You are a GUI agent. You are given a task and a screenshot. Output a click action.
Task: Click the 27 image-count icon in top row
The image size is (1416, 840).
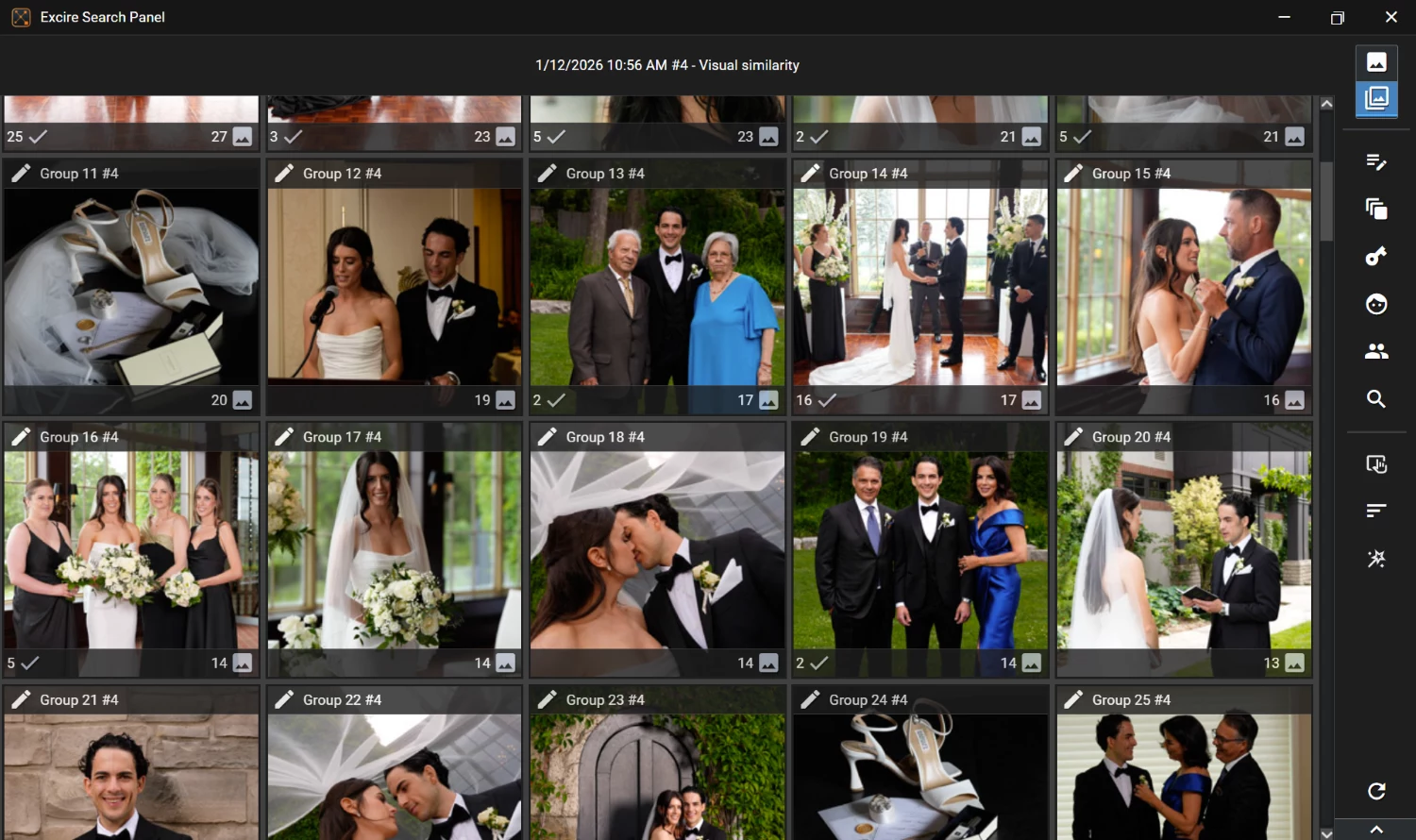pyautogui.click(x=243, y=137)
